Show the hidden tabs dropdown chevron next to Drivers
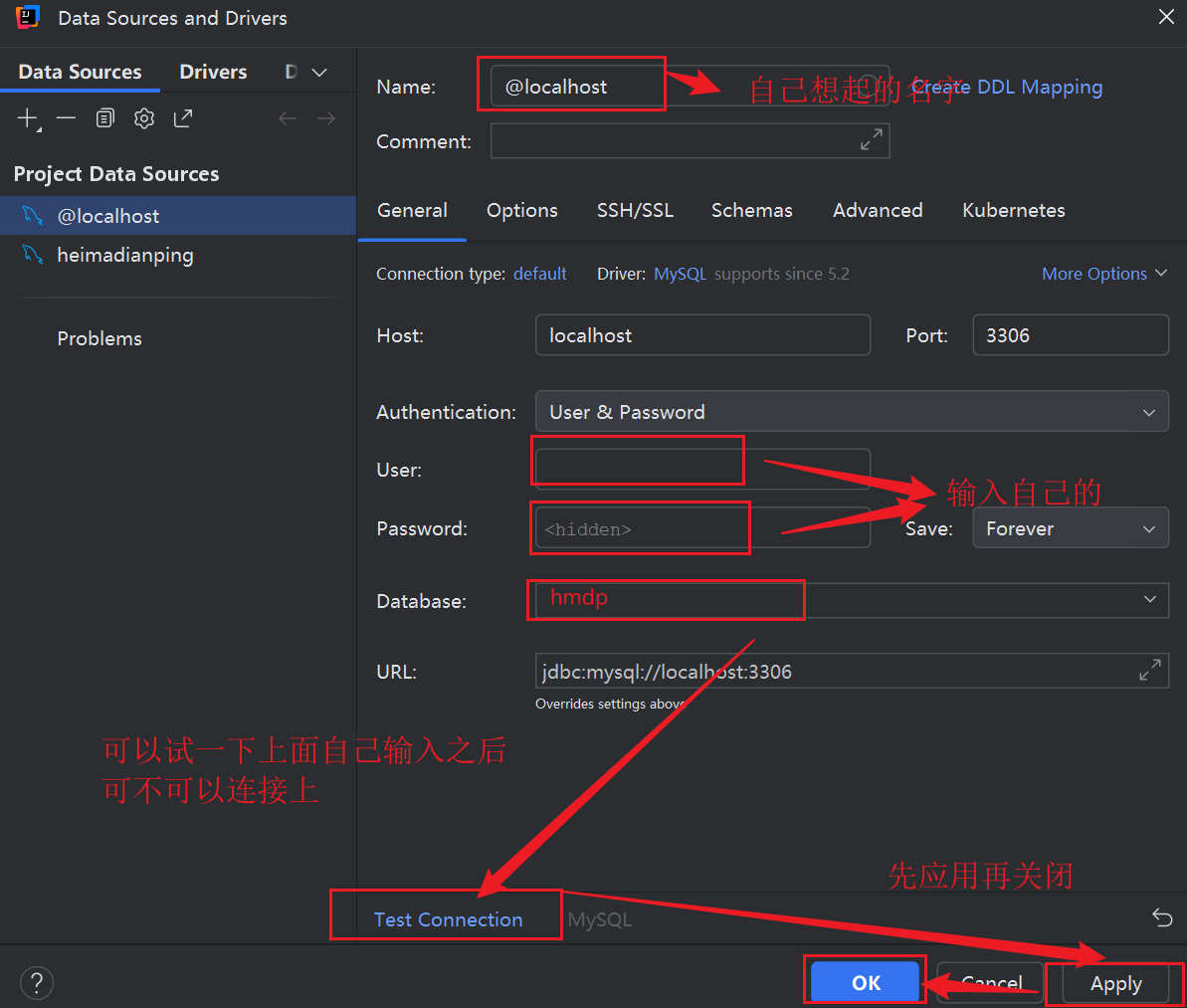Screen dimensions: 1187x1008 click(319, 72)
